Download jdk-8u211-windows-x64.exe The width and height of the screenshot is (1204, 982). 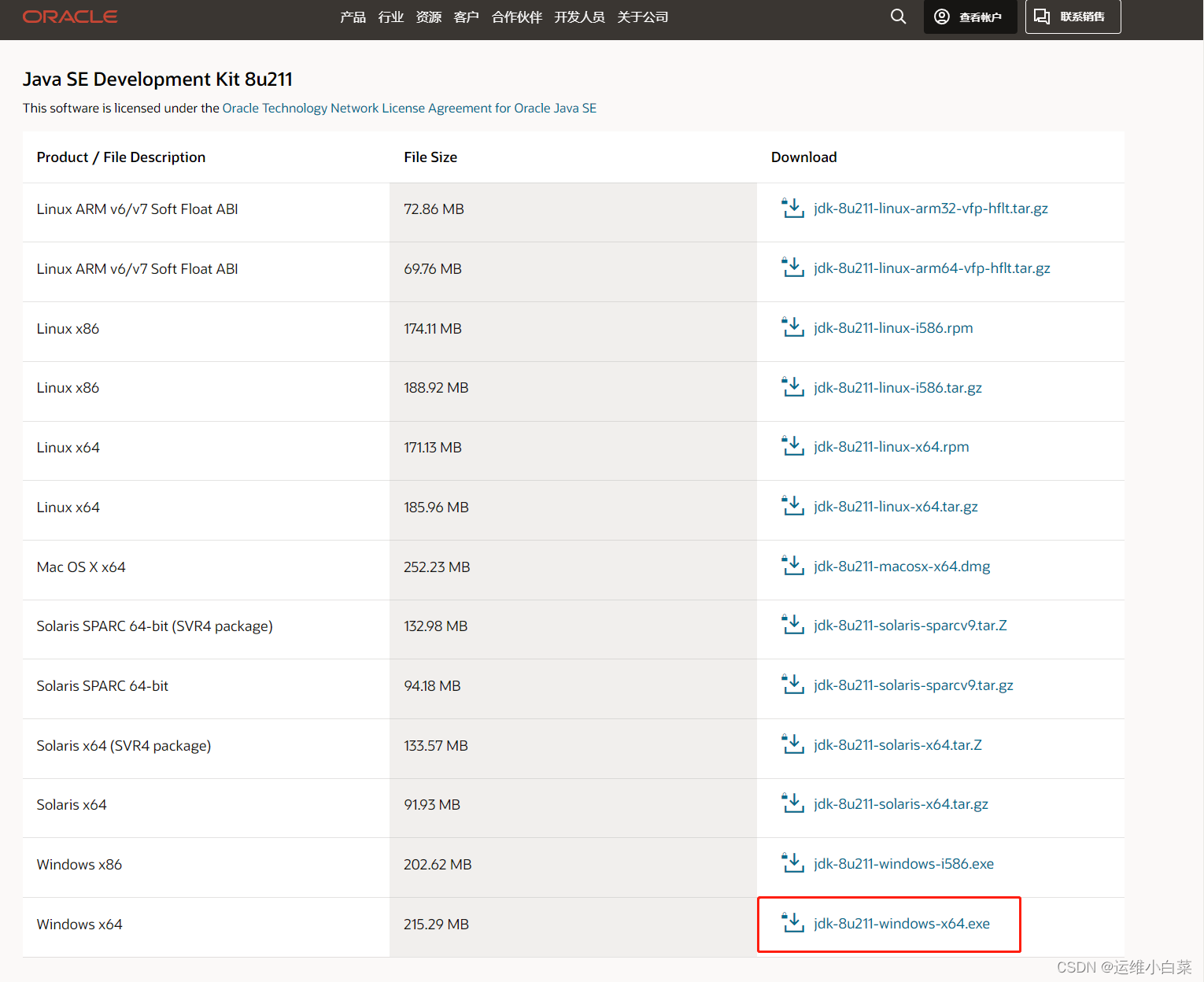coord(902,924)
